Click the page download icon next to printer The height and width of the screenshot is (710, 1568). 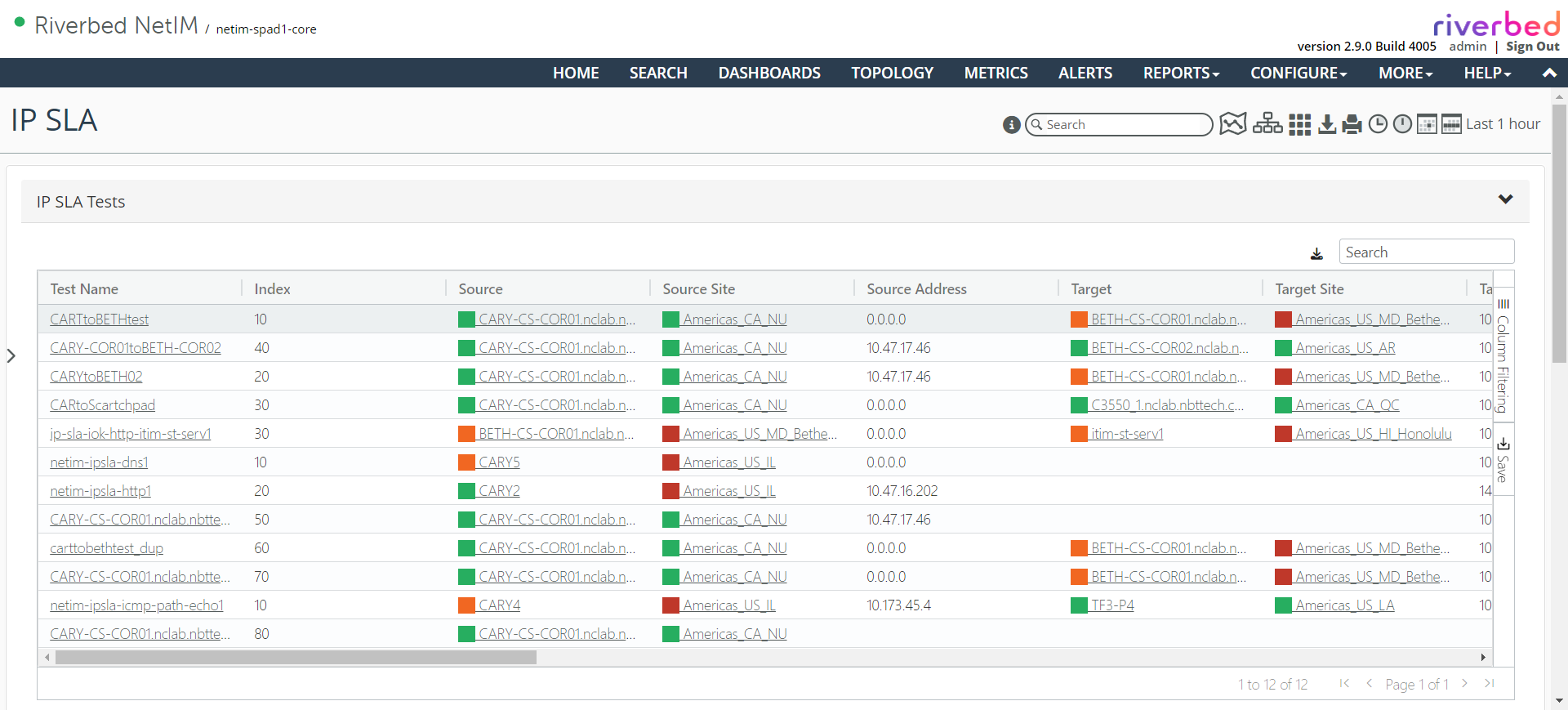click(x=1327, y=124)
